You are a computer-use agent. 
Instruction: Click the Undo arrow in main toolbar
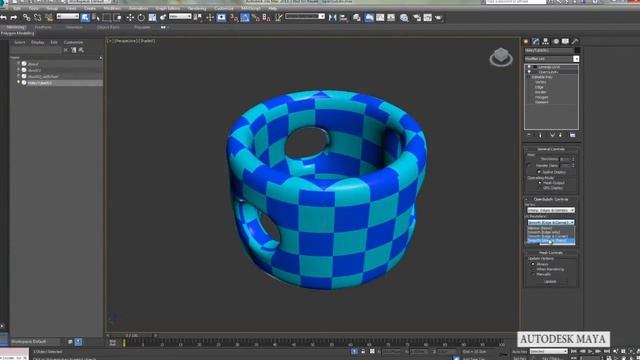click(x=3, y=18)
